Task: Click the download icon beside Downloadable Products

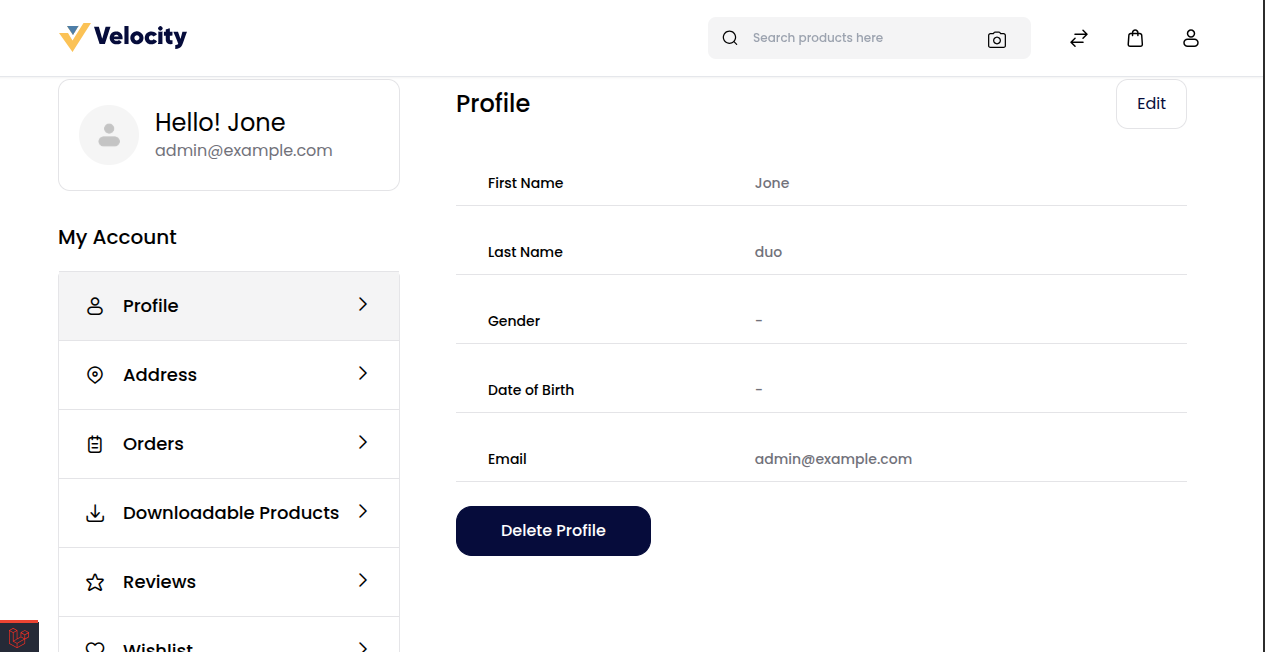Action: click(94, 512)
